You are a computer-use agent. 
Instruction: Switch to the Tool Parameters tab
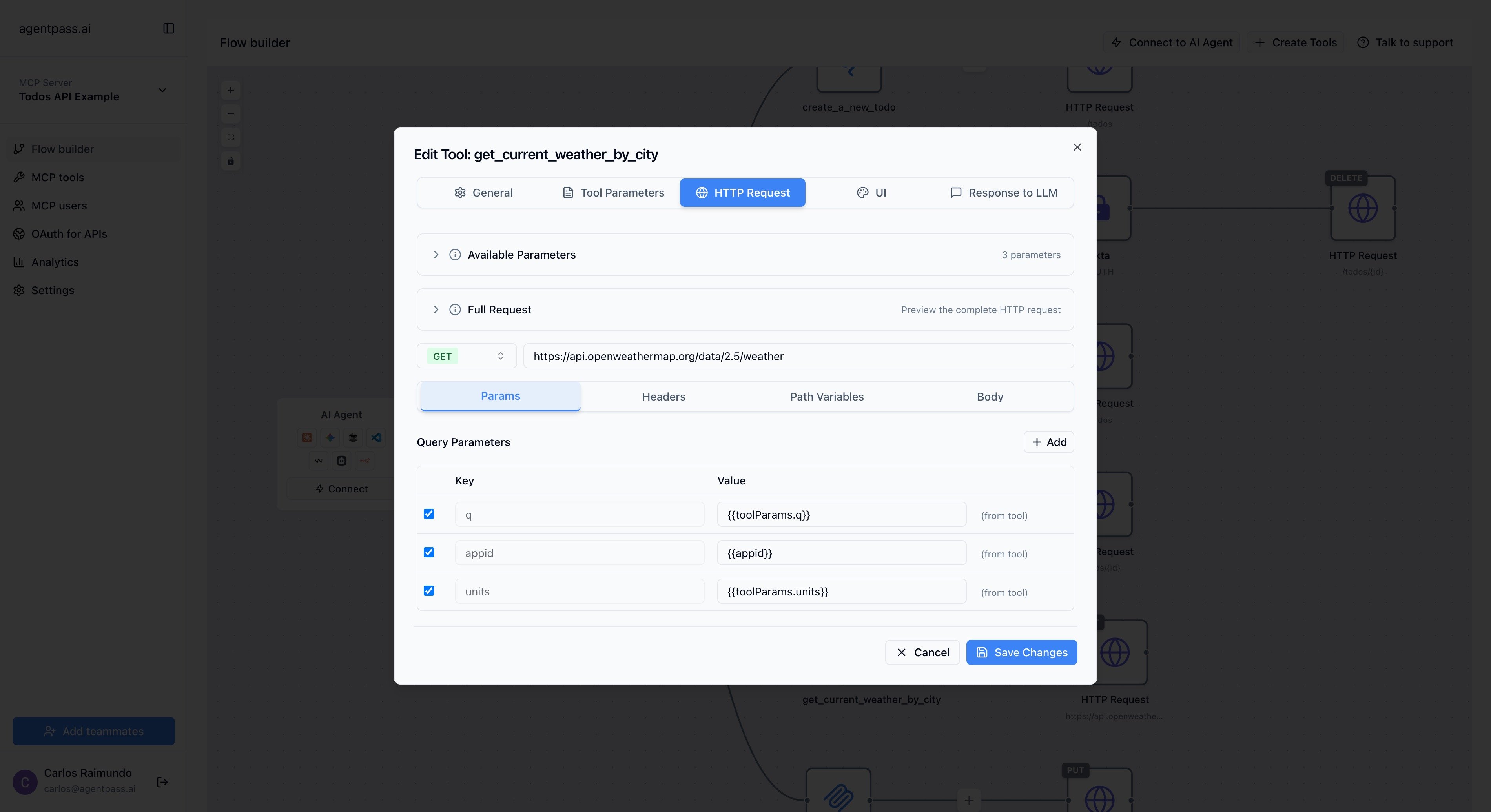[x=614, y=193]
